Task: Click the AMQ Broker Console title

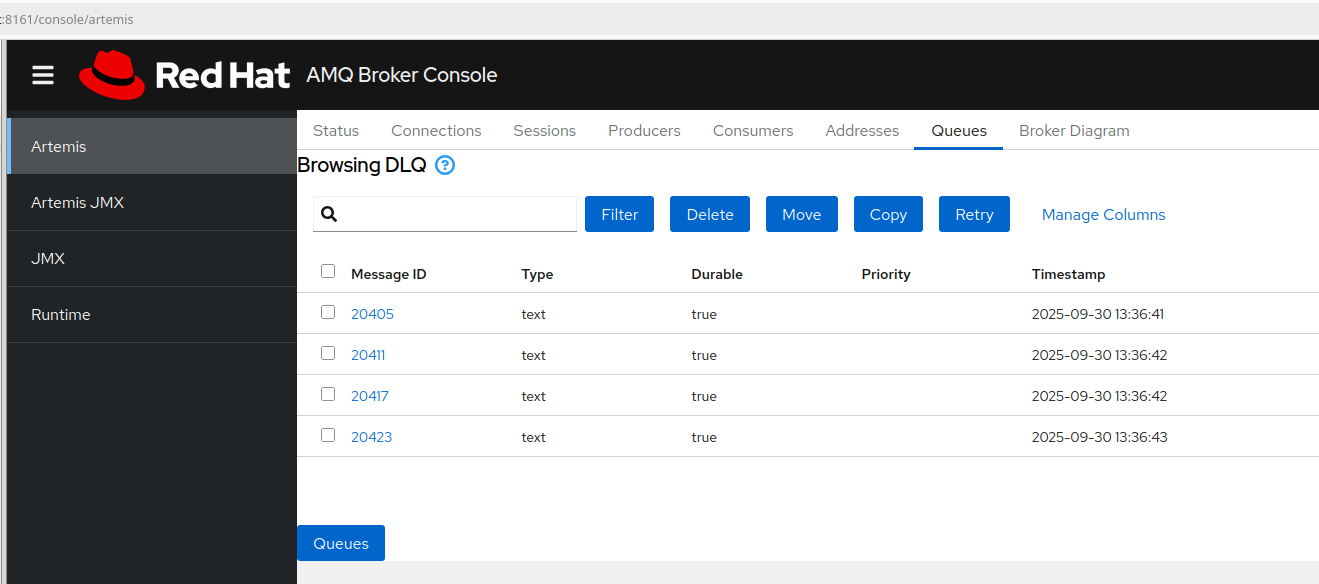Action: coord(402,75)
